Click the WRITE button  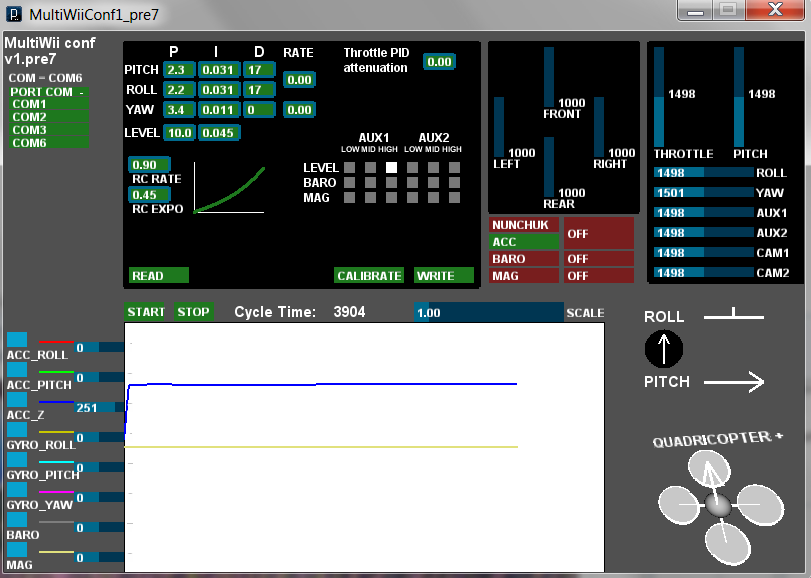tap(444, 276)
